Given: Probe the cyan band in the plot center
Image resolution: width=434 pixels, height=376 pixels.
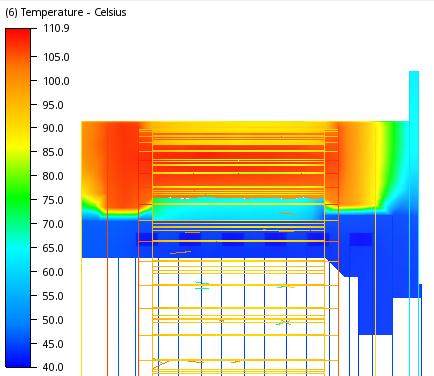Looking at the screenshot, I should click(x=238, y=209).
